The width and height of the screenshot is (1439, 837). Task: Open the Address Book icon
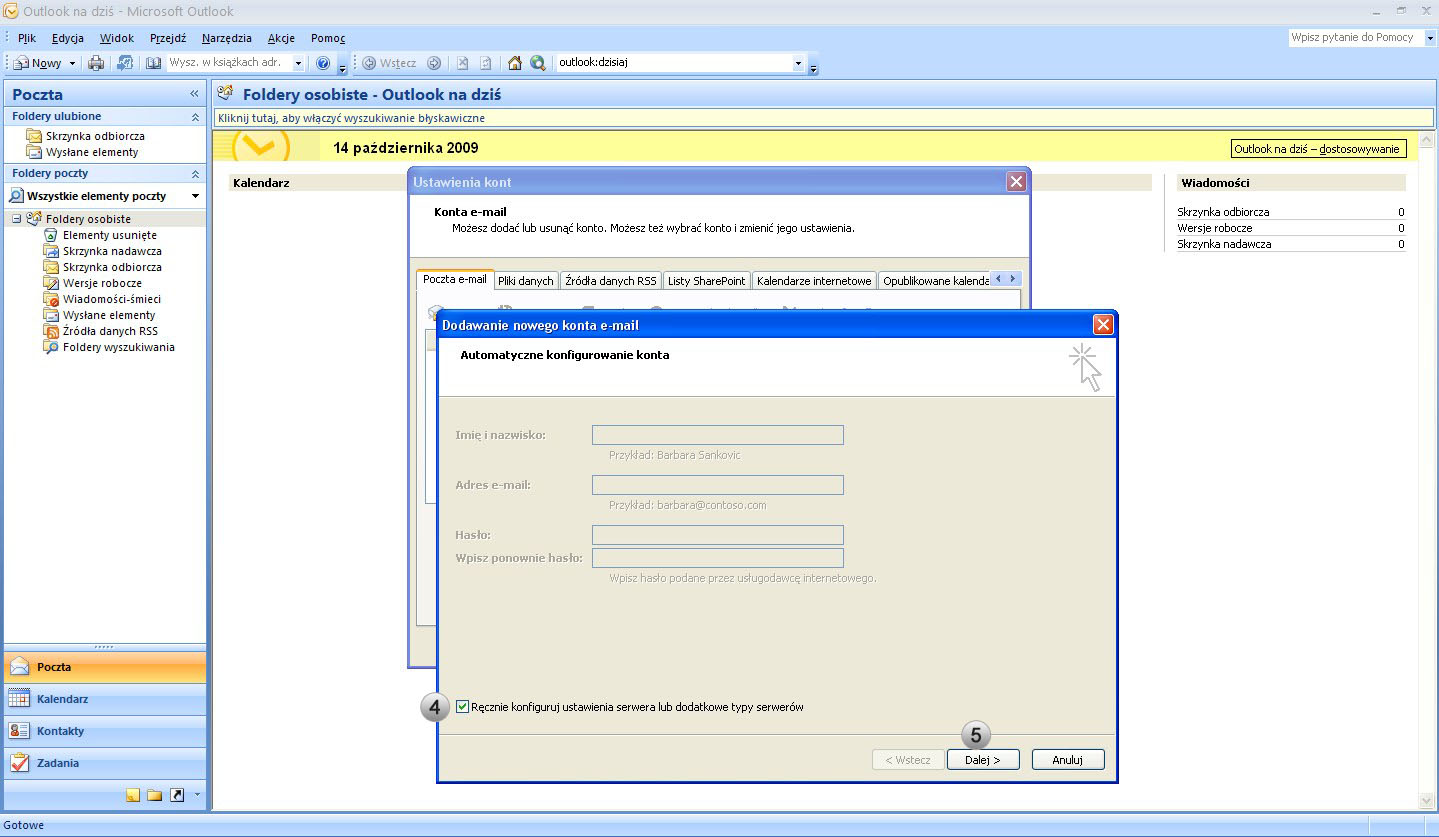click(153, 63)
